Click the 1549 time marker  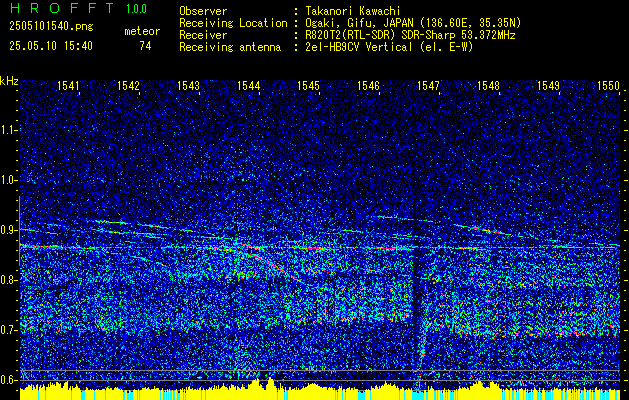coord(548,85)
